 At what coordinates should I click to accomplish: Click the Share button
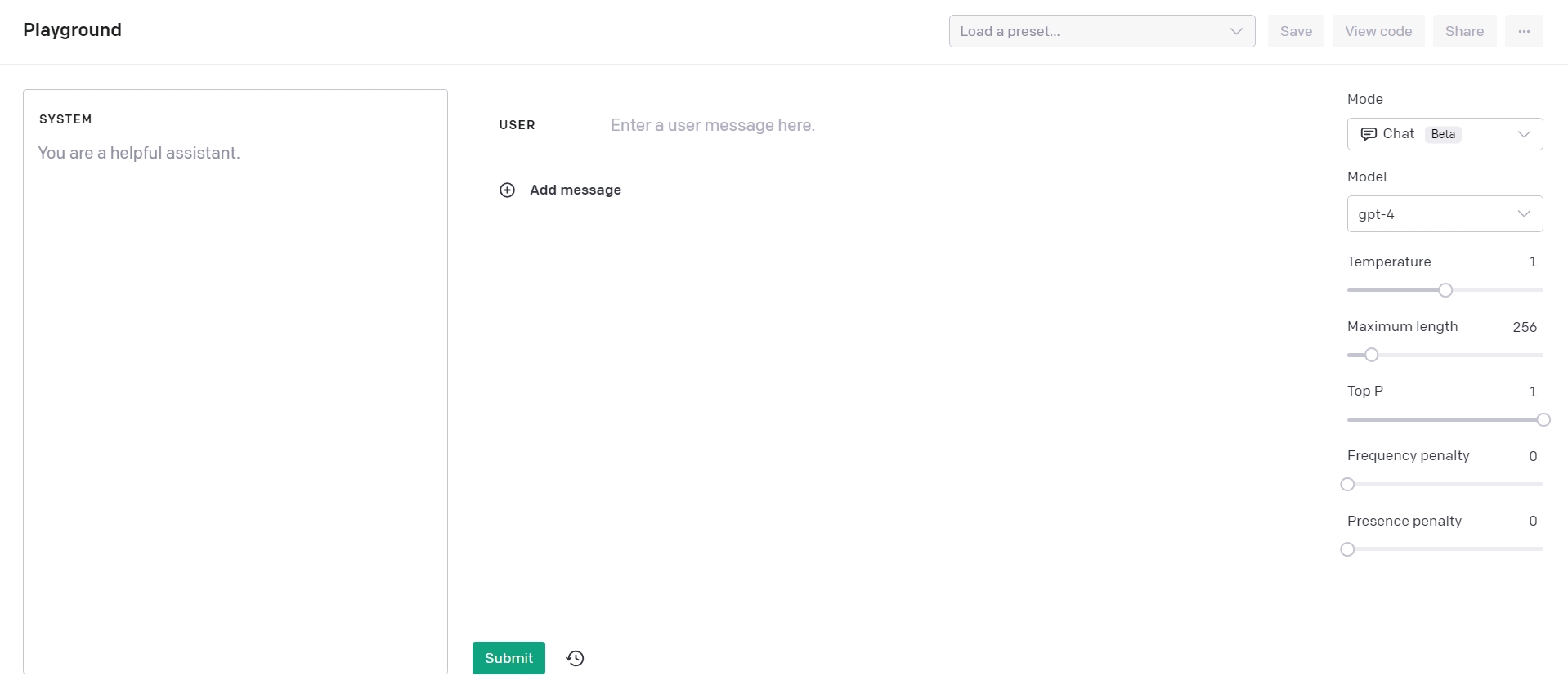click(x=1464, y=31)
